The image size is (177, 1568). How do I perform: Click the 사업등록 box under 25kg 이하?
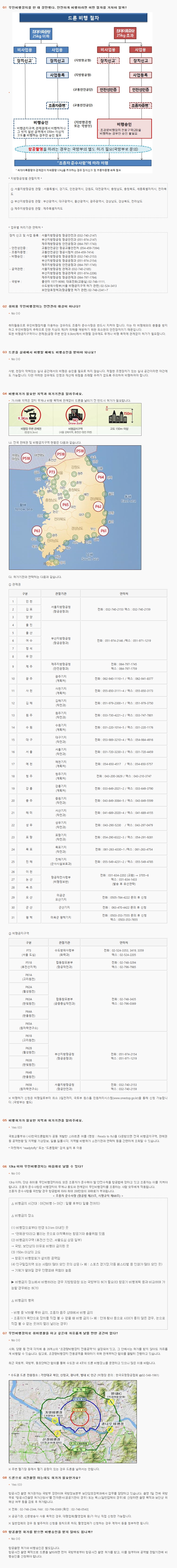click(57, 75)
